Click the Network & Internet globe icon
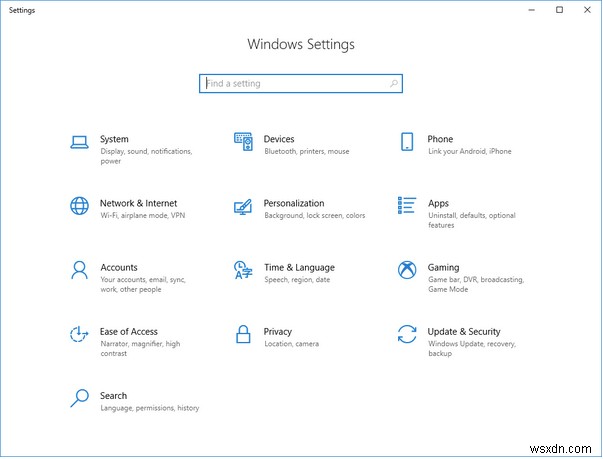 tap(79, 206)
